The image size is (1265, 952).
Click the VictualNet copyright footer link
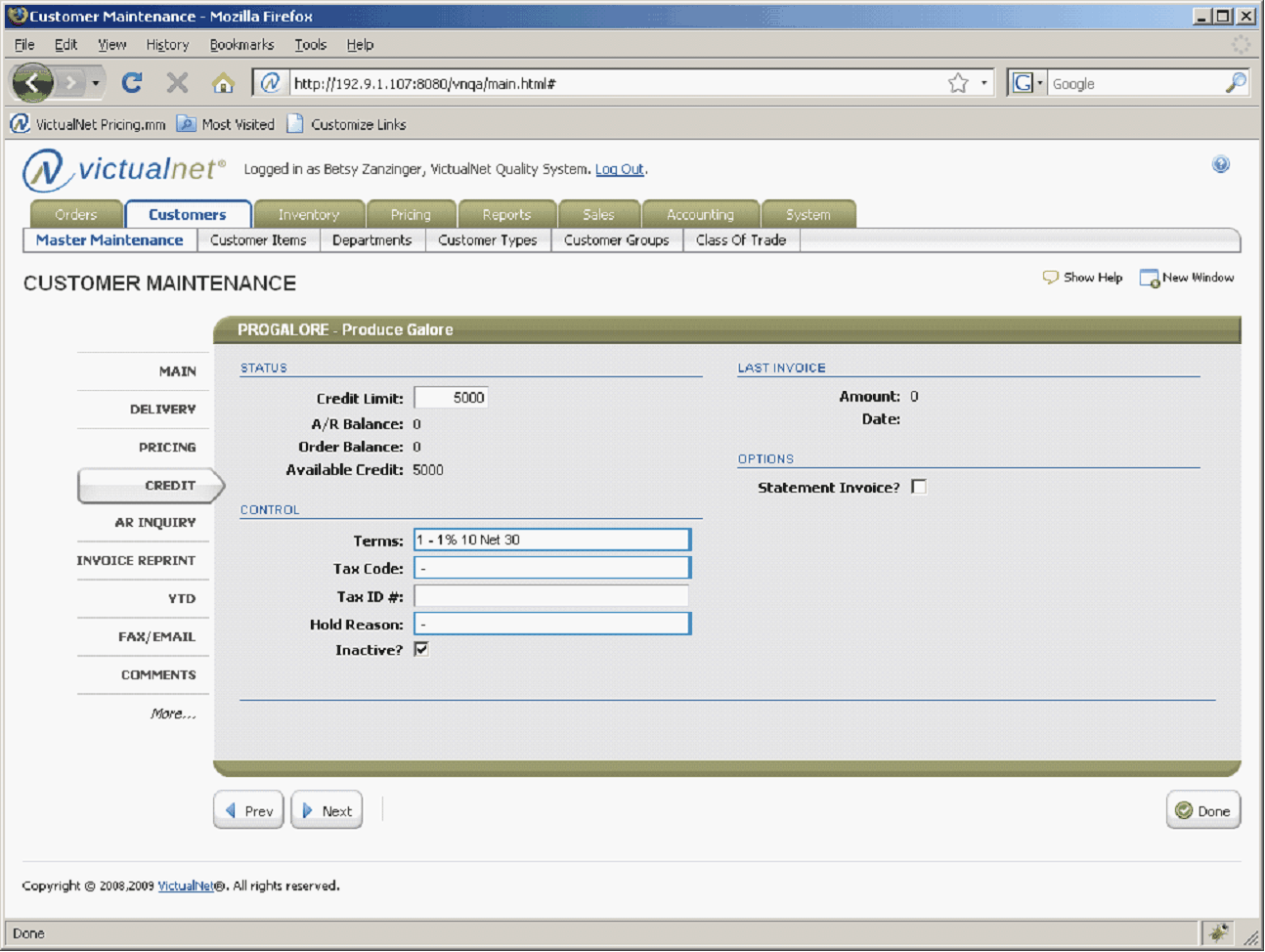click(x=186, y=887)
